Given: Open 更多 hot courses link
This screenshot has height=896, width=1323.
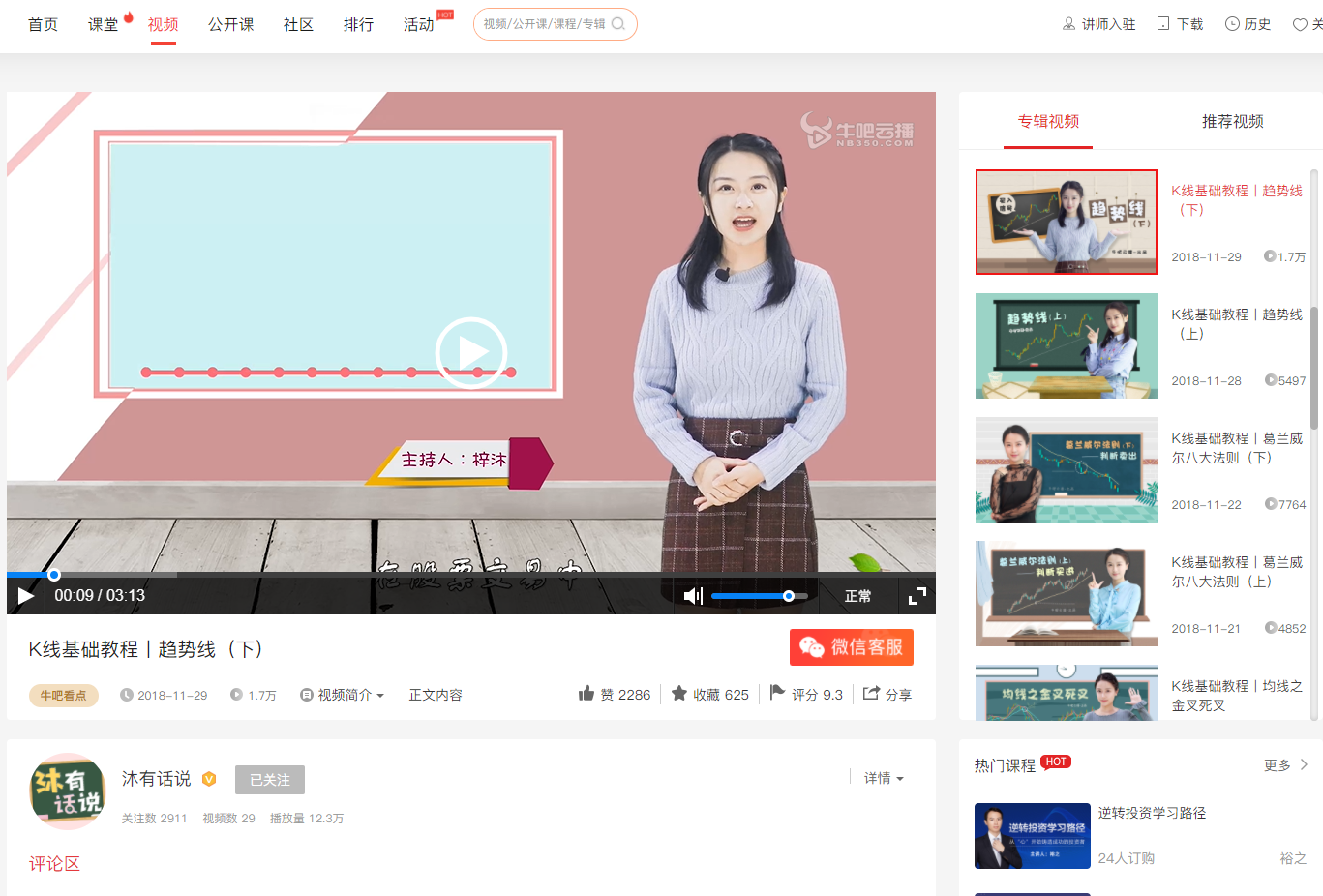Looking at the screenshot, I should pyautogui.click(x=1285, y=765).
